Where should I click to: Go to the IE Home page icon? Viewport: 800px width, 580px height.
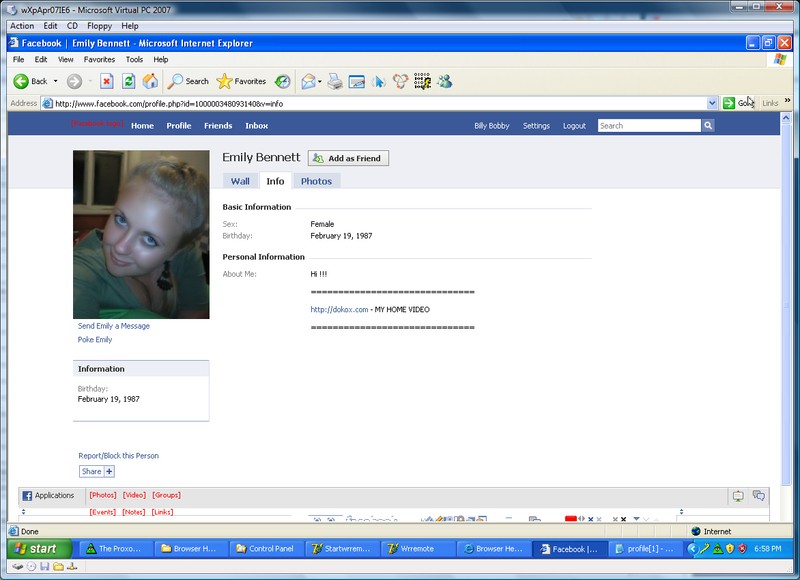pos(150,81)
